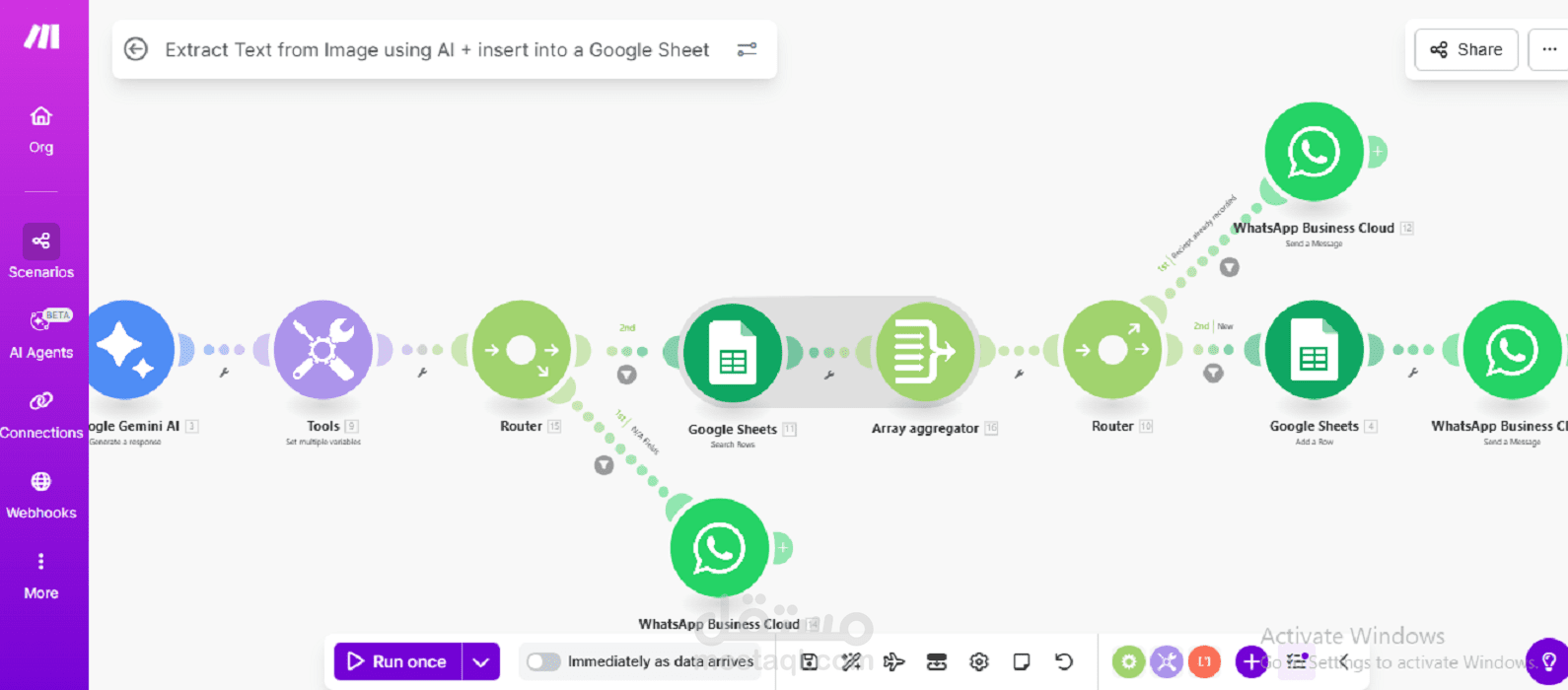The width and height of the screenshot is (1568, 690).
Task: Open the Tools set multiple variables module
Action: [x=323, y=350]
